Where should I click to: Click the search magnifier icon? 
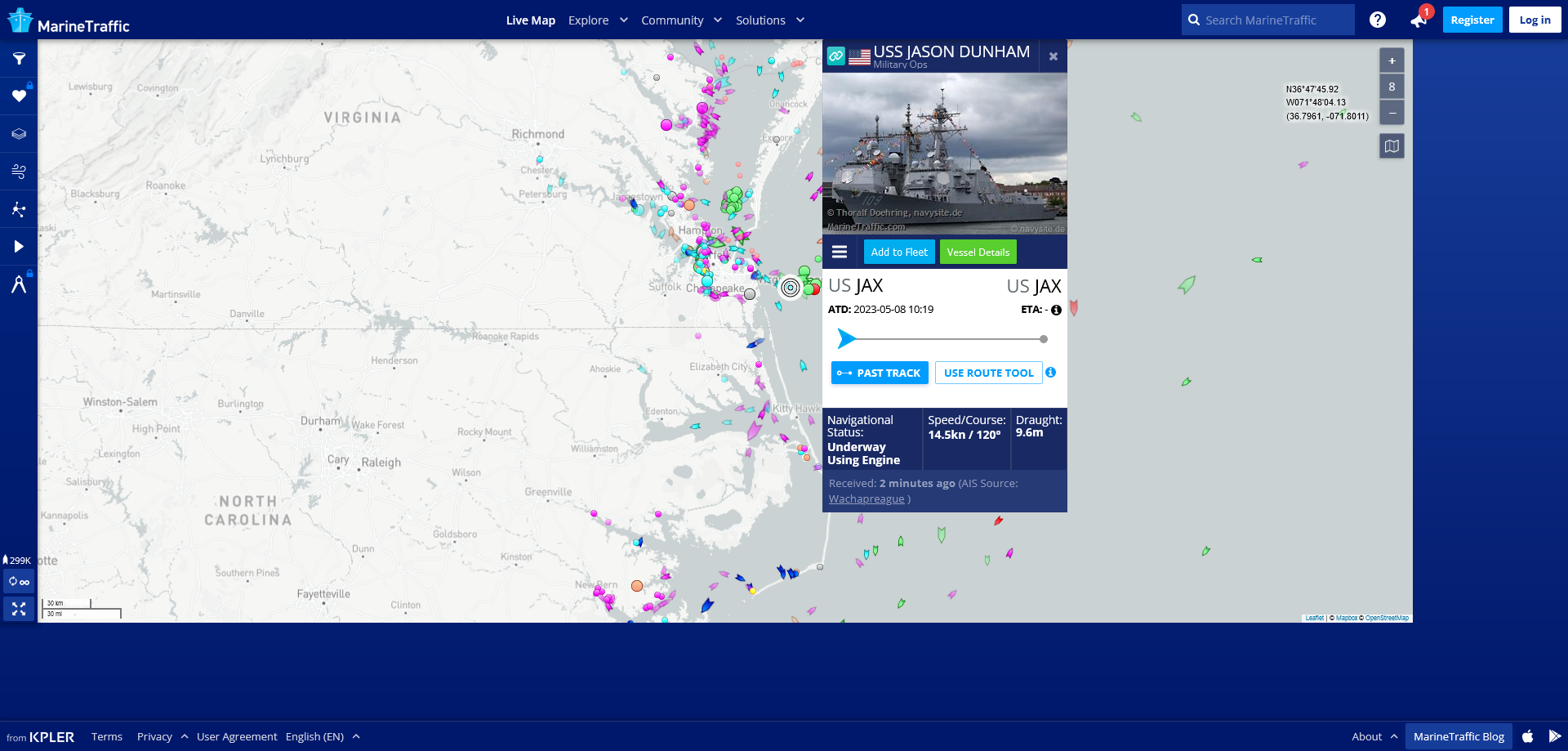[1194, 20]
